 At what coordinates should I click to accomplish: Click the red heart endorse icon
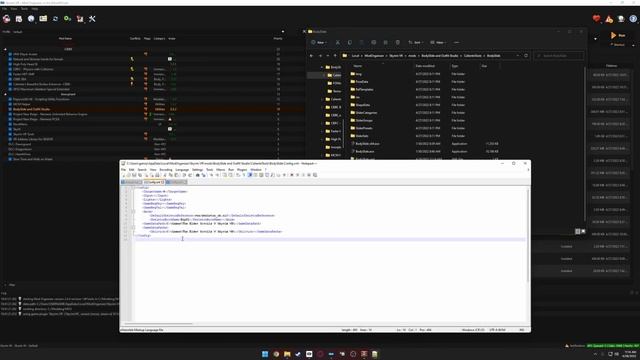596,19
